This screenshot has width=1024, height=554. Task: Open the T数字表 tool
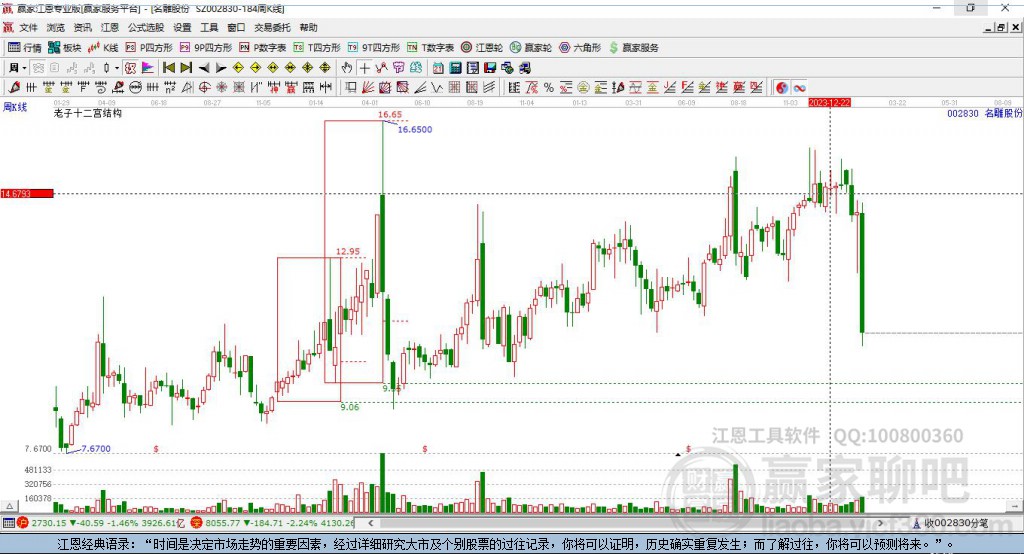pyautogui.click(x=430, y=48)
